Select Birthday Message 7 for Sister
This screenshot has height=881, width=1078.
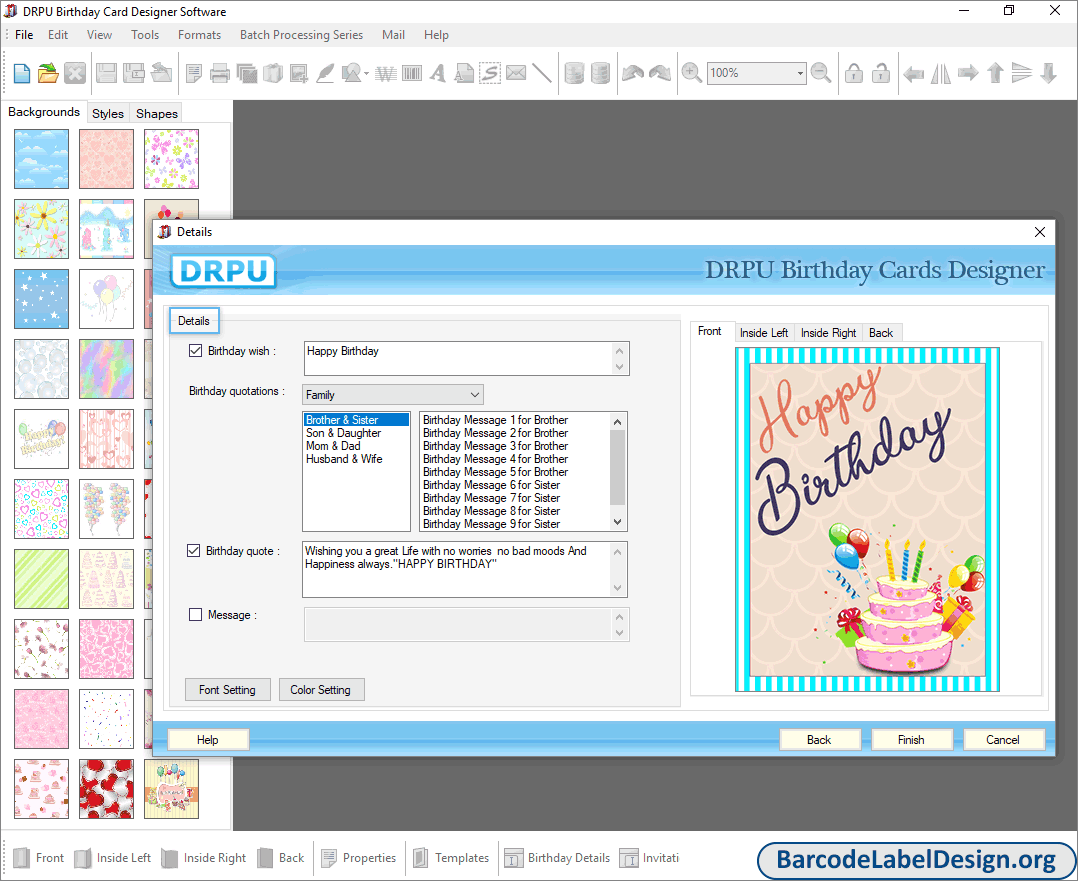(x=492, y=499)
